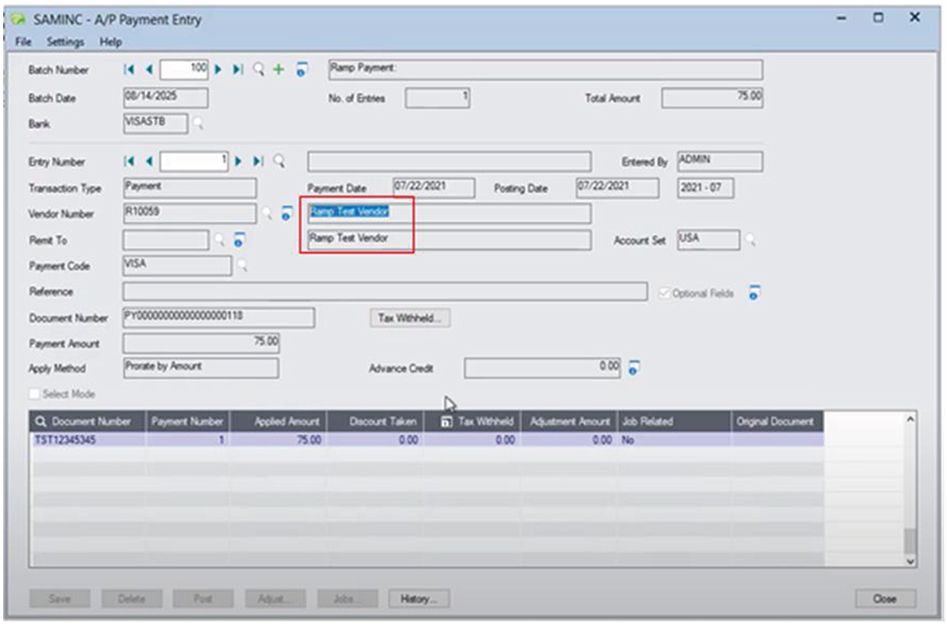Open Optional Fields zoom icon
Screen dimensions: 947x625
point(754,293)
